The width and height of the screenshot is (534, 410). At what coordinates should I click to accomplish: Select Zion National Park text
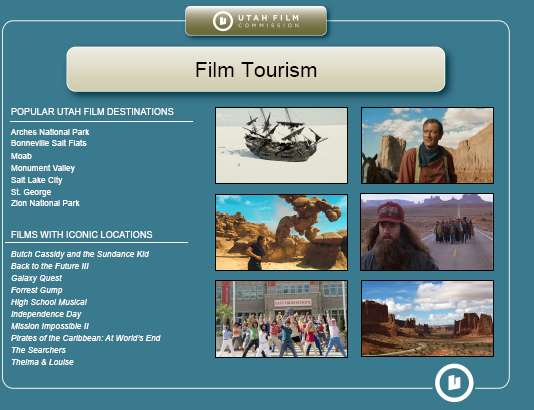(x=45, y=203)
